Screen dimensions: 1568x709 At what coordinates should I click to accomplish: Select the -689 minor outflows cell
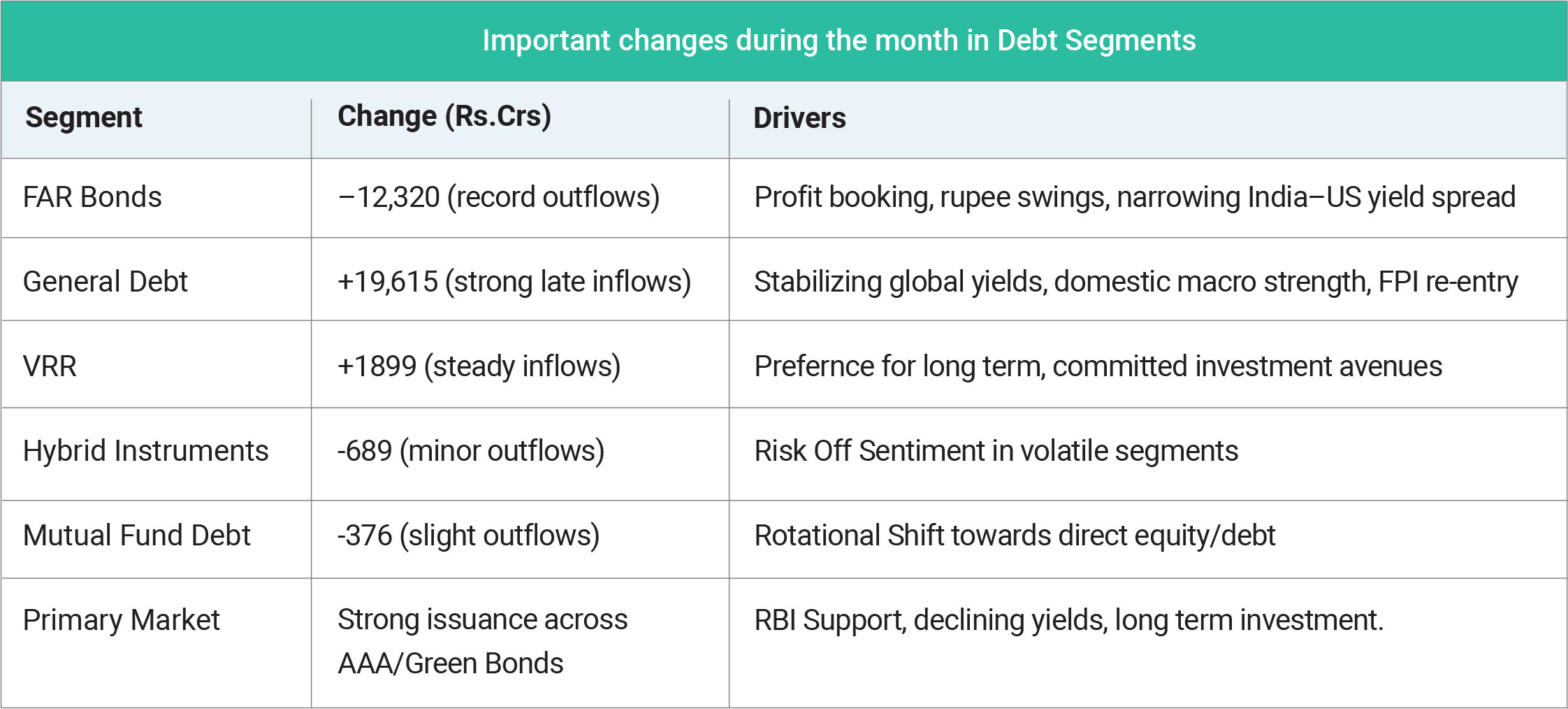(x=470, y=451)
